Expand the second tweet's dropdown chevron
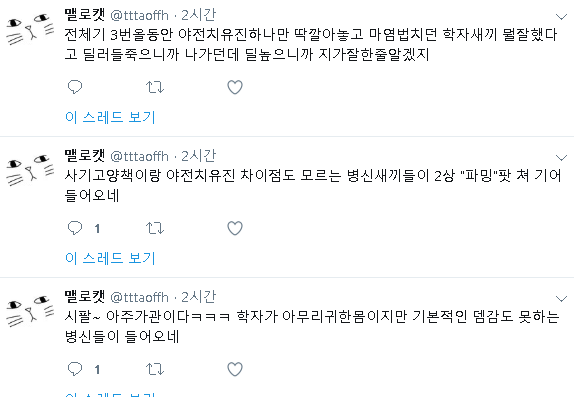The width and height of the screenshot is (574, 397). click(x=561, y=157)
